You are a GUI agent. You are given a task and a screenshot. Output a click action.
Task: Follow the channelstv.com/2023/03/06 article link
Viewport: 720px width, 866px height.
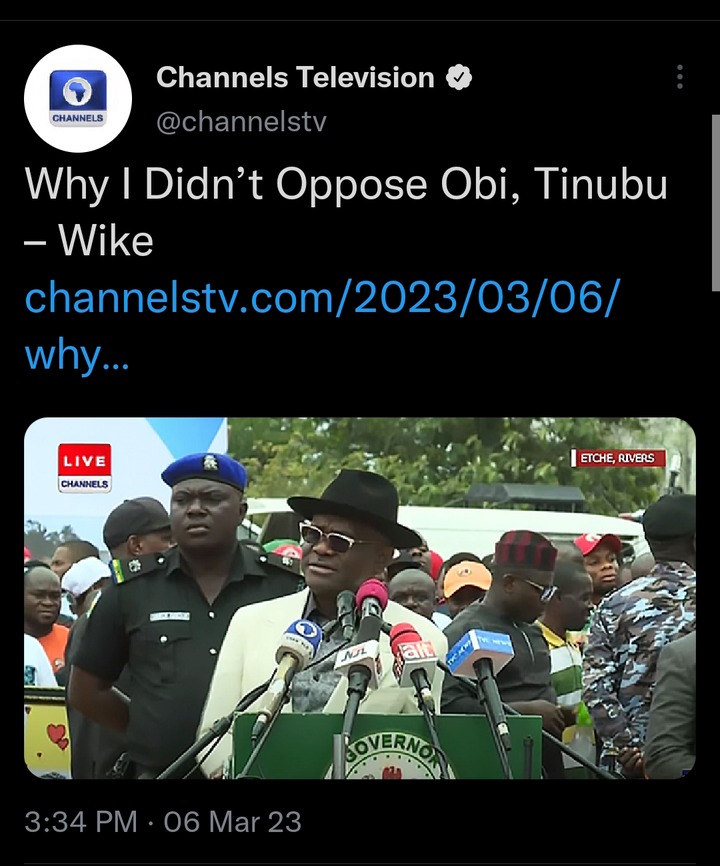pos(323,298)
